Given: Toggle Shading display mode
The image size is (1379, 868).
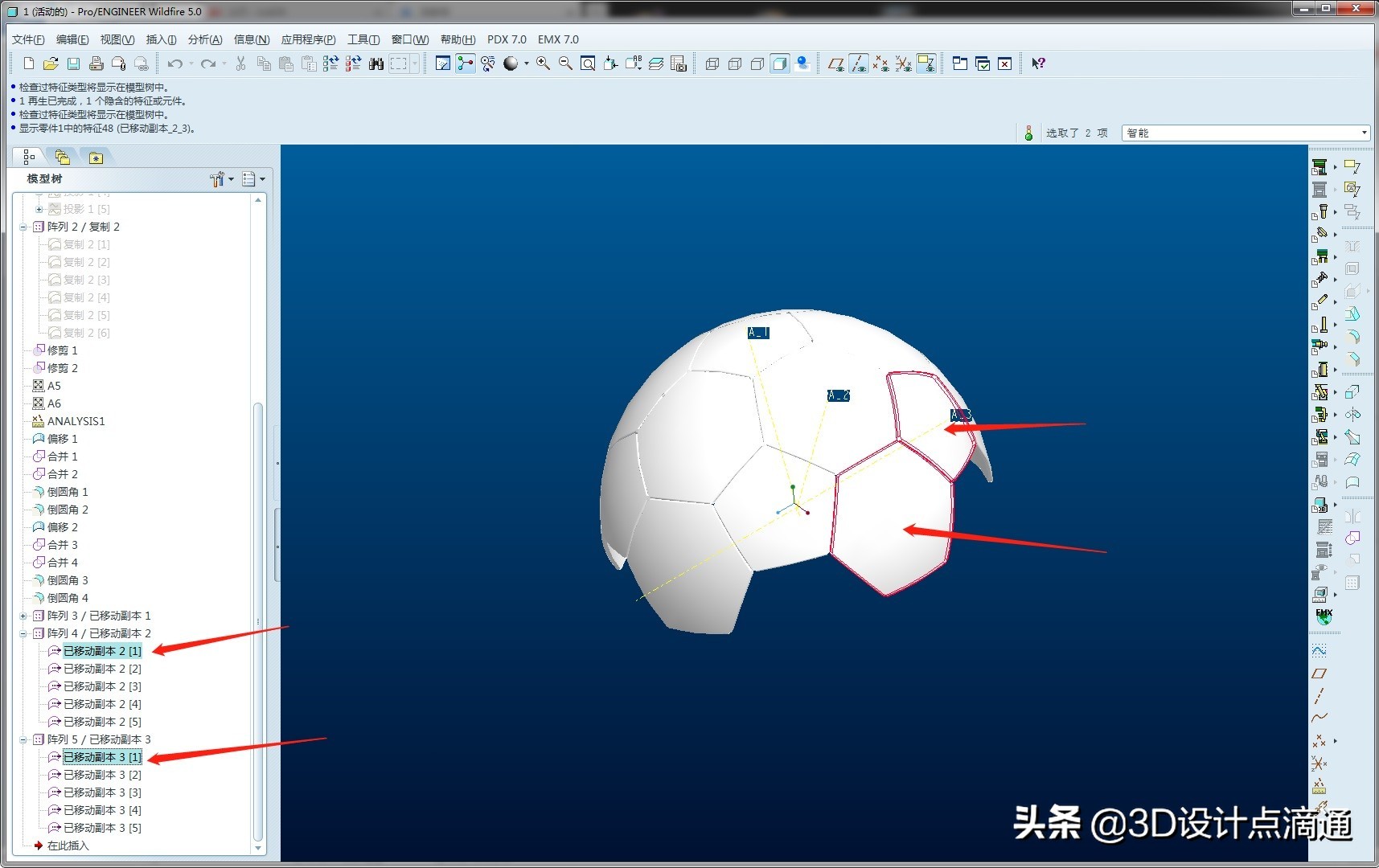Looking at the screenshot, I should (x=779, y=64).
